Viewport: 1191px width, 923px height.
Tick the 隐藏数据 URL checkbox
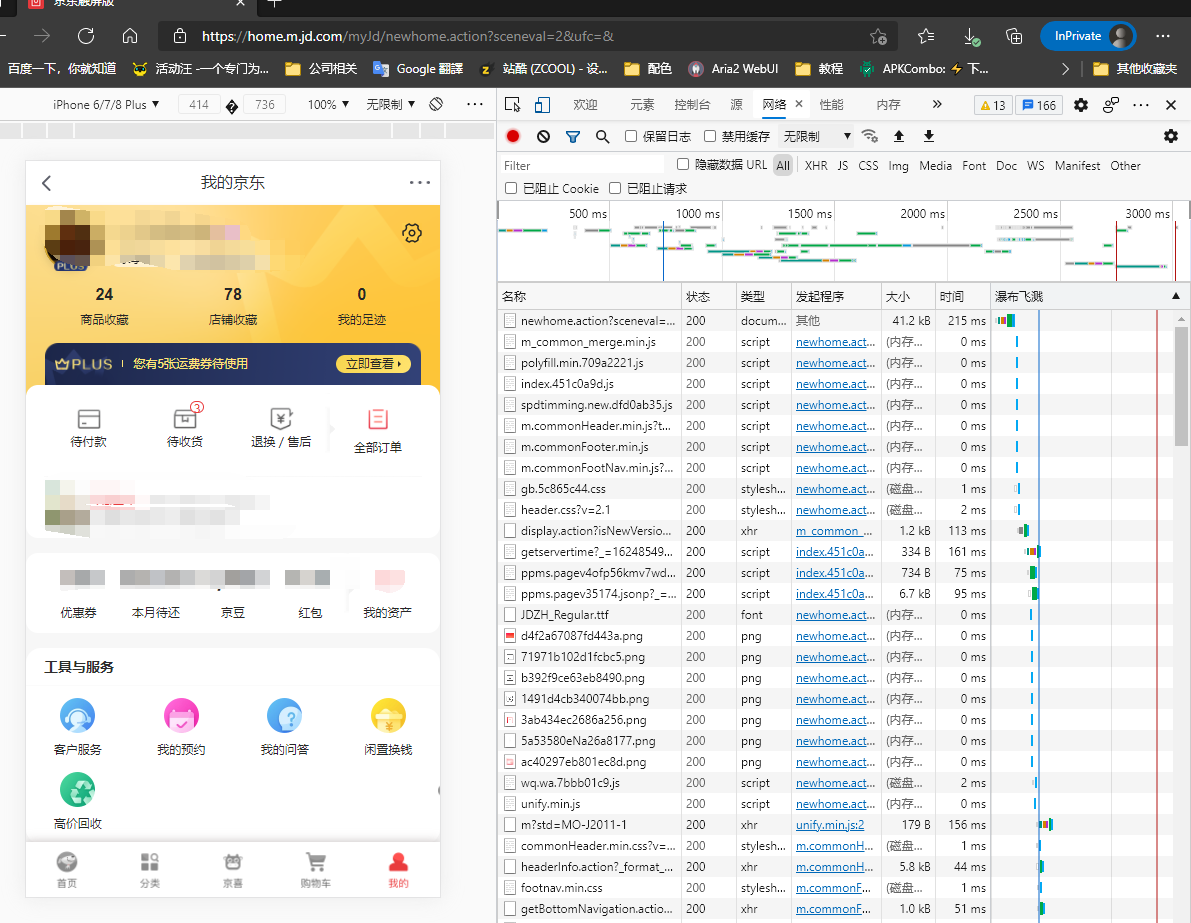point(683,164)
